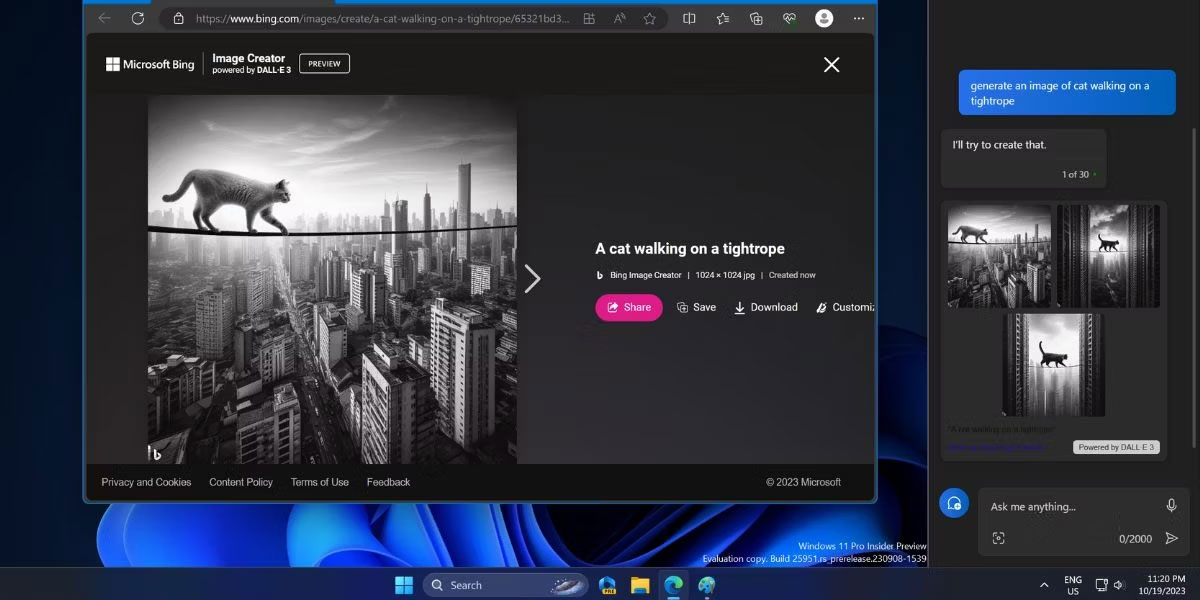Click microphone icon in Copilot input
This screenshot has width=1200, height=600.
(1171, 506)
